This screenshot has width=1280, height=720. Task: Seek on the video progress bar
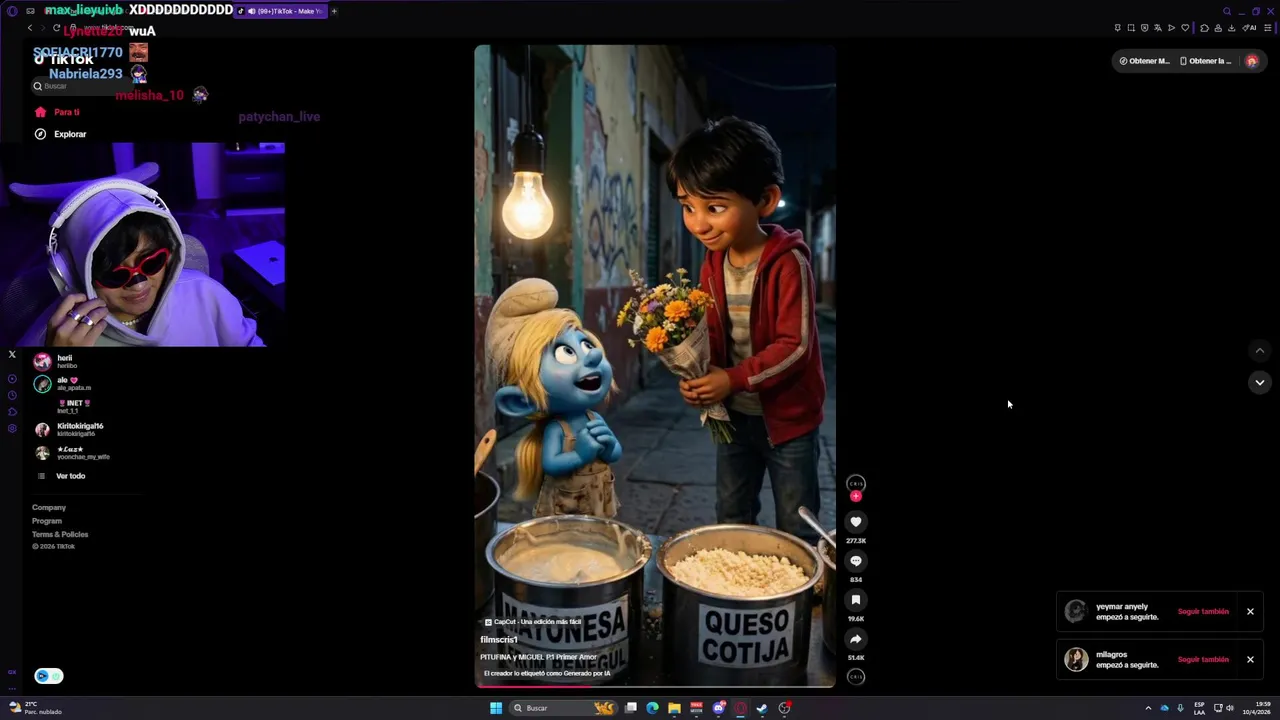pyautogui.click(x=655, y=686)
